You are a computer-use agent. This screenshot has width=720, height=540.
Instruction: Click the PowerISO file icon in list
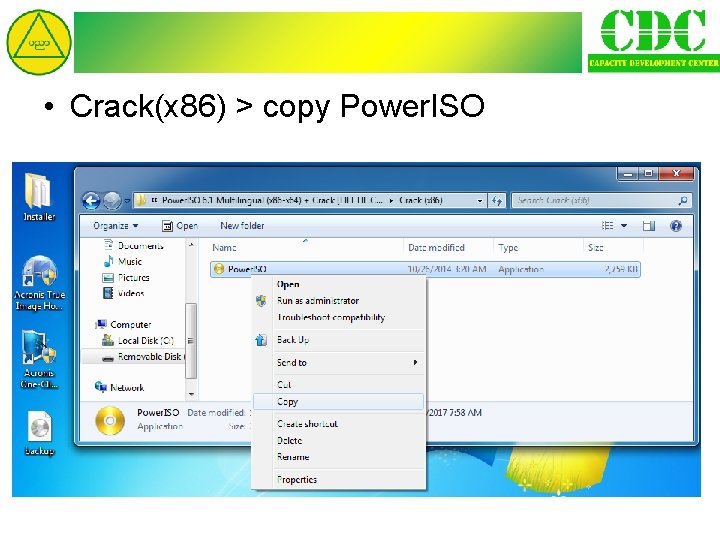(219, 269)
